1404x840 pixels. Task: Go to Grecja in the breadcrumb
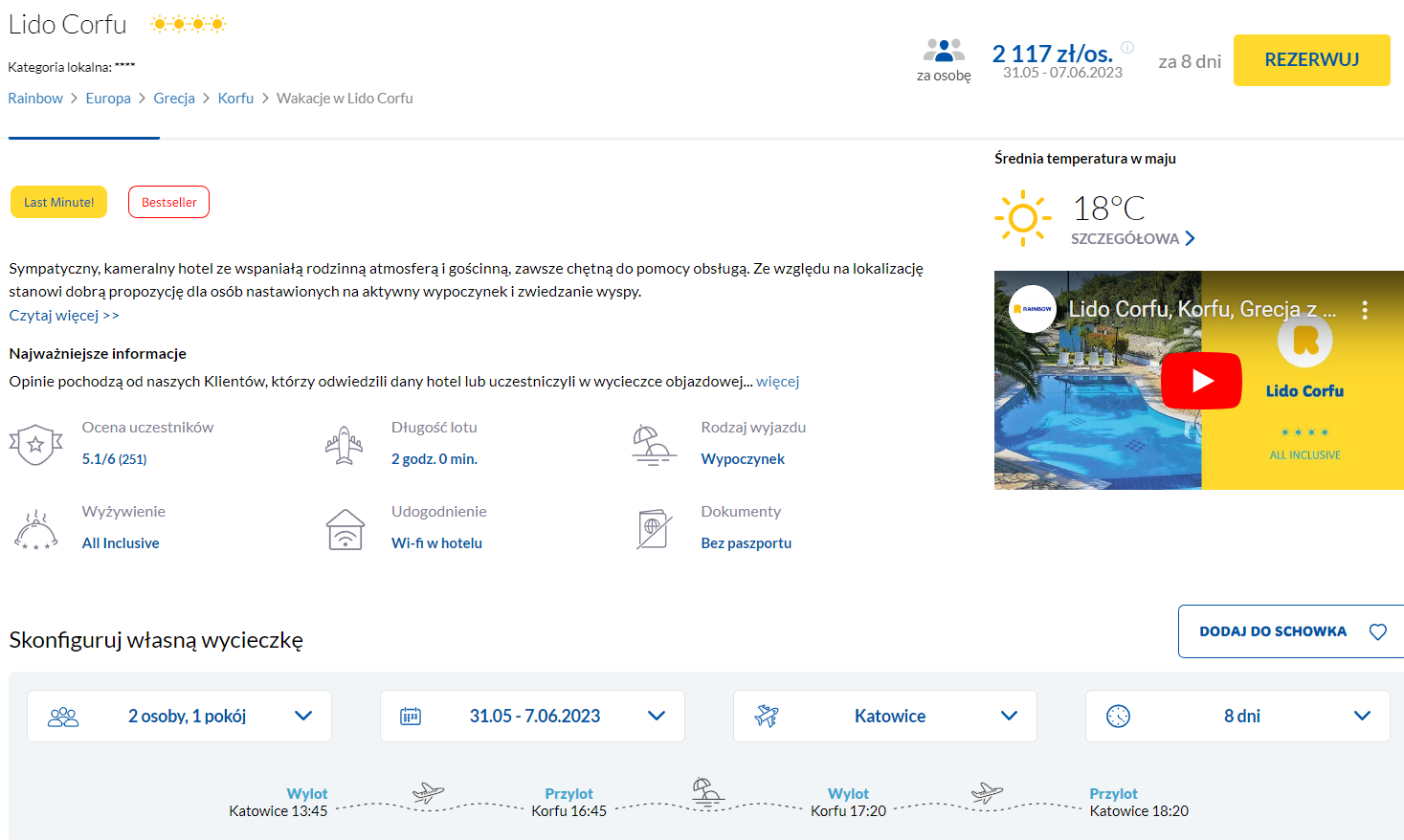coord(174,99)
